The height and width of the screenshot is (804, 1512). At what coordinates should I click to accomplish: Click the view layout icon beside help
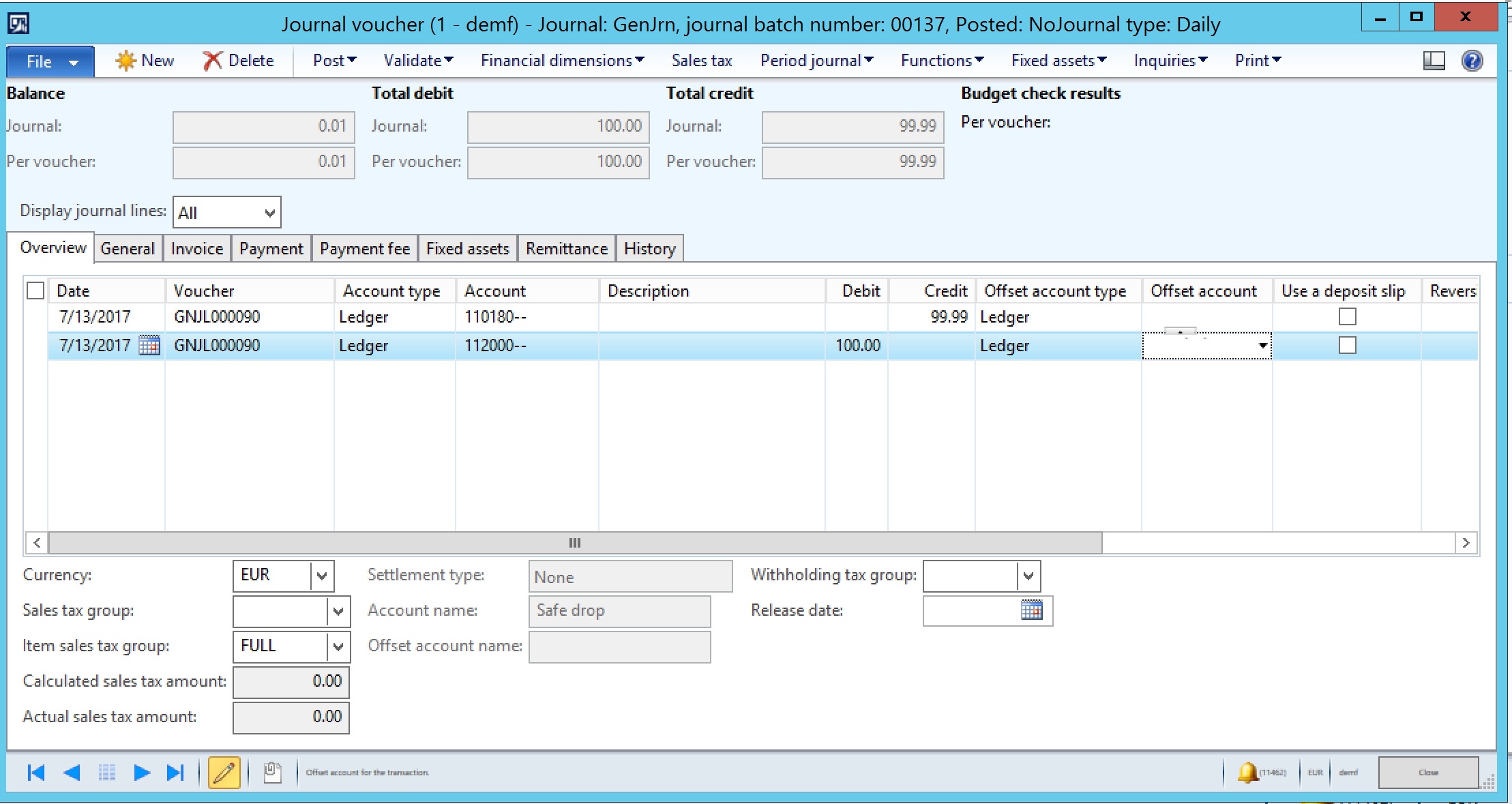pos(1434,61)
